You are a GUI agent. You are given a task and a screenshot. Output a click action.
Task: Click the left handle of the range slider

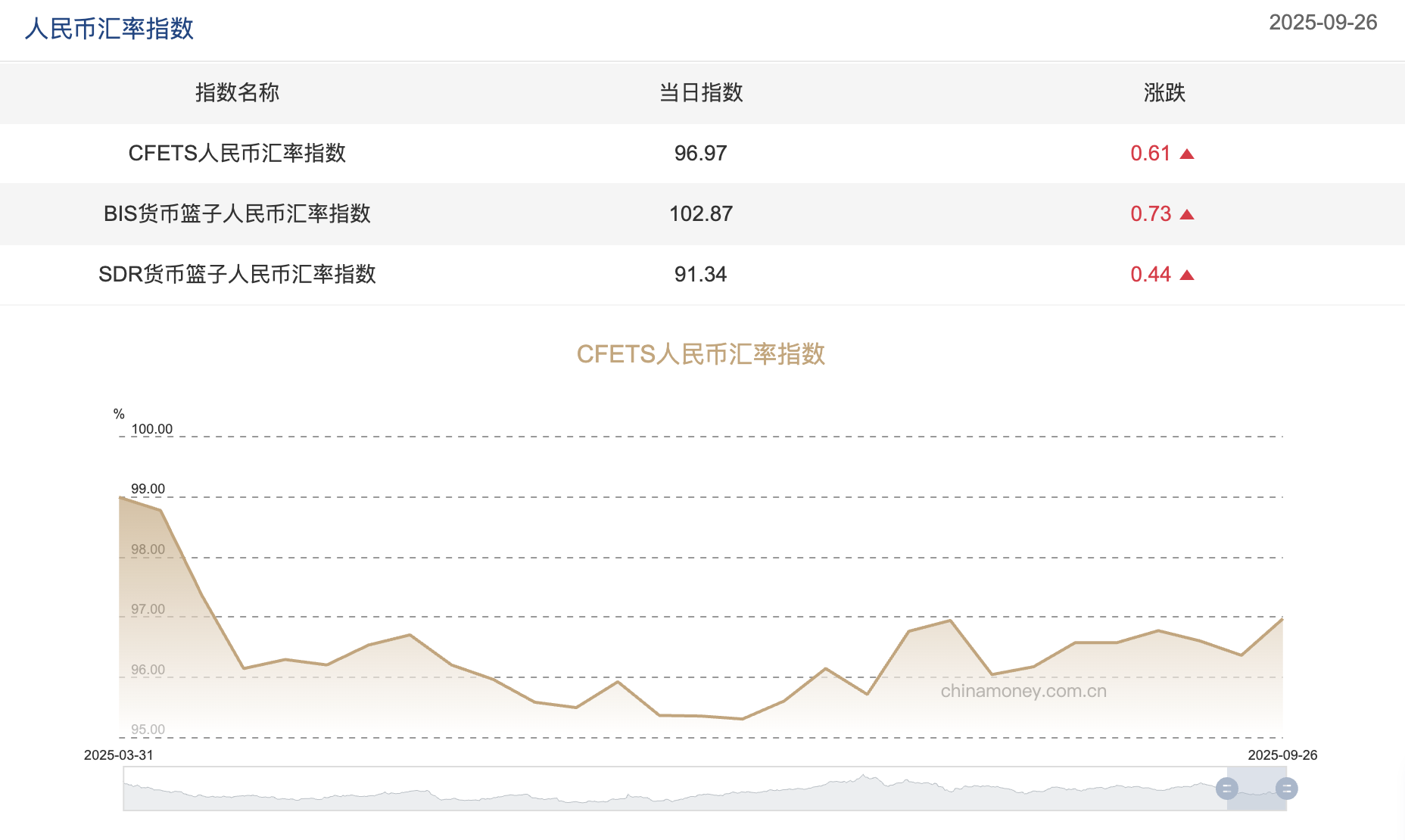coord(1226,789)
